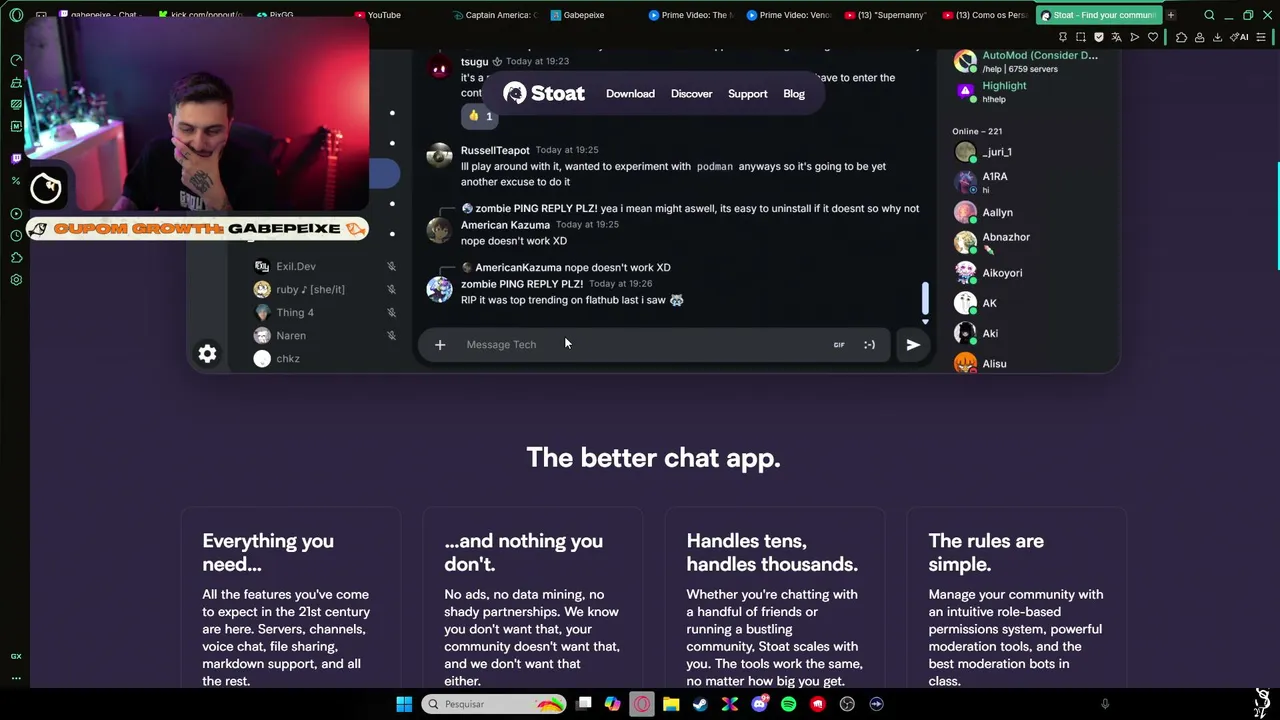The image size is (1280, 720).
Task: Open the Windows Start menu
Action: click(404, 704)
